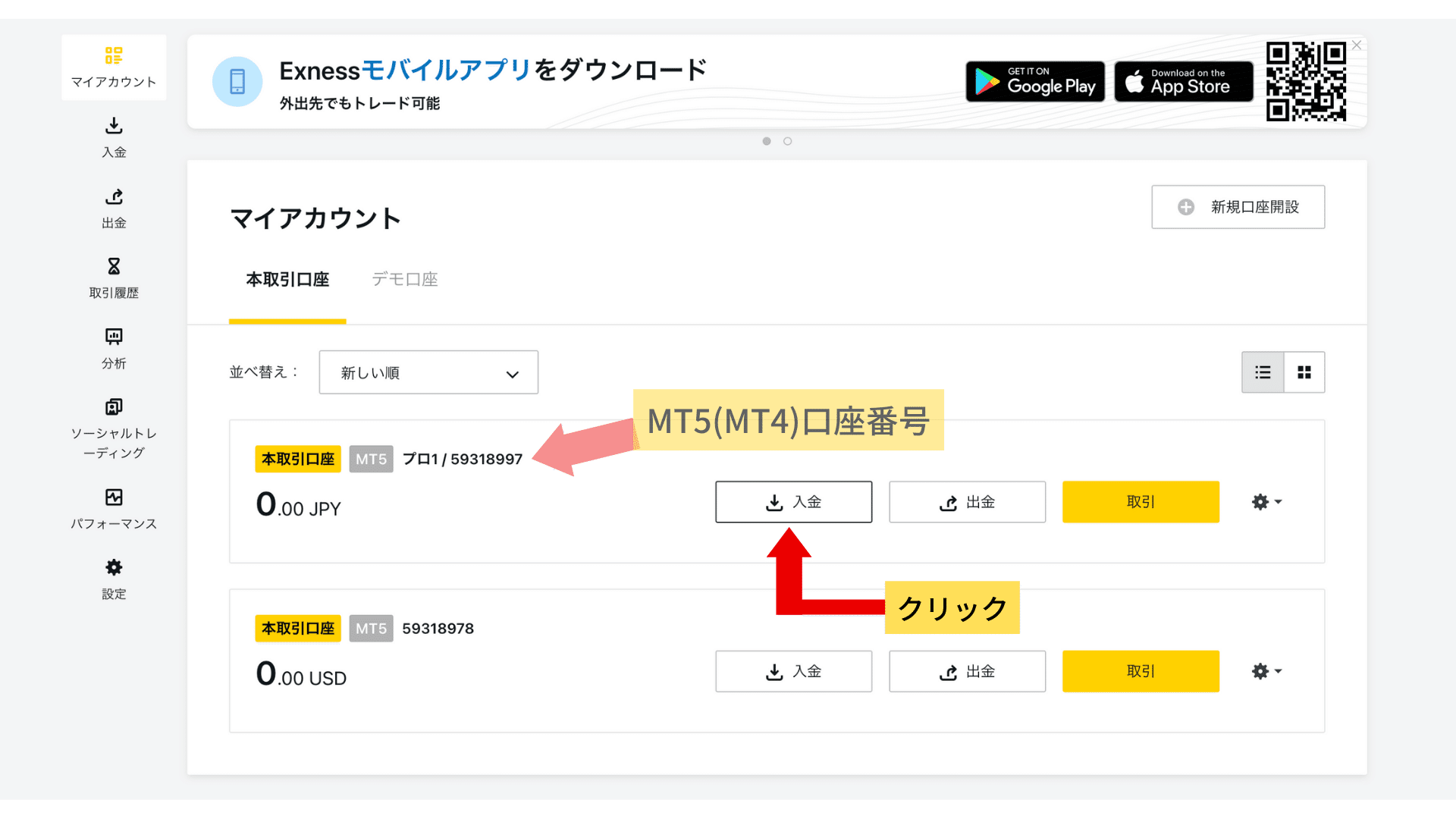Click the 0.00 JPY balance
The width and height of the screenshot is (1456, 819).
pos(298,505)
